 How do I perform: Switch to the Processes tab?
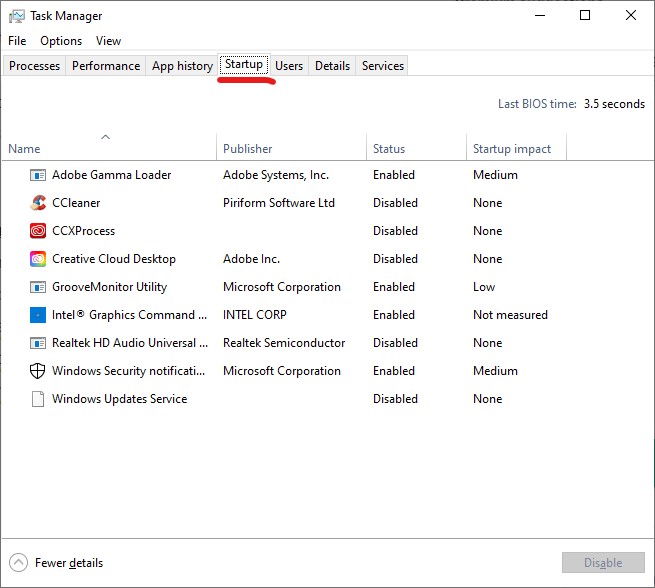coord(34,66)
